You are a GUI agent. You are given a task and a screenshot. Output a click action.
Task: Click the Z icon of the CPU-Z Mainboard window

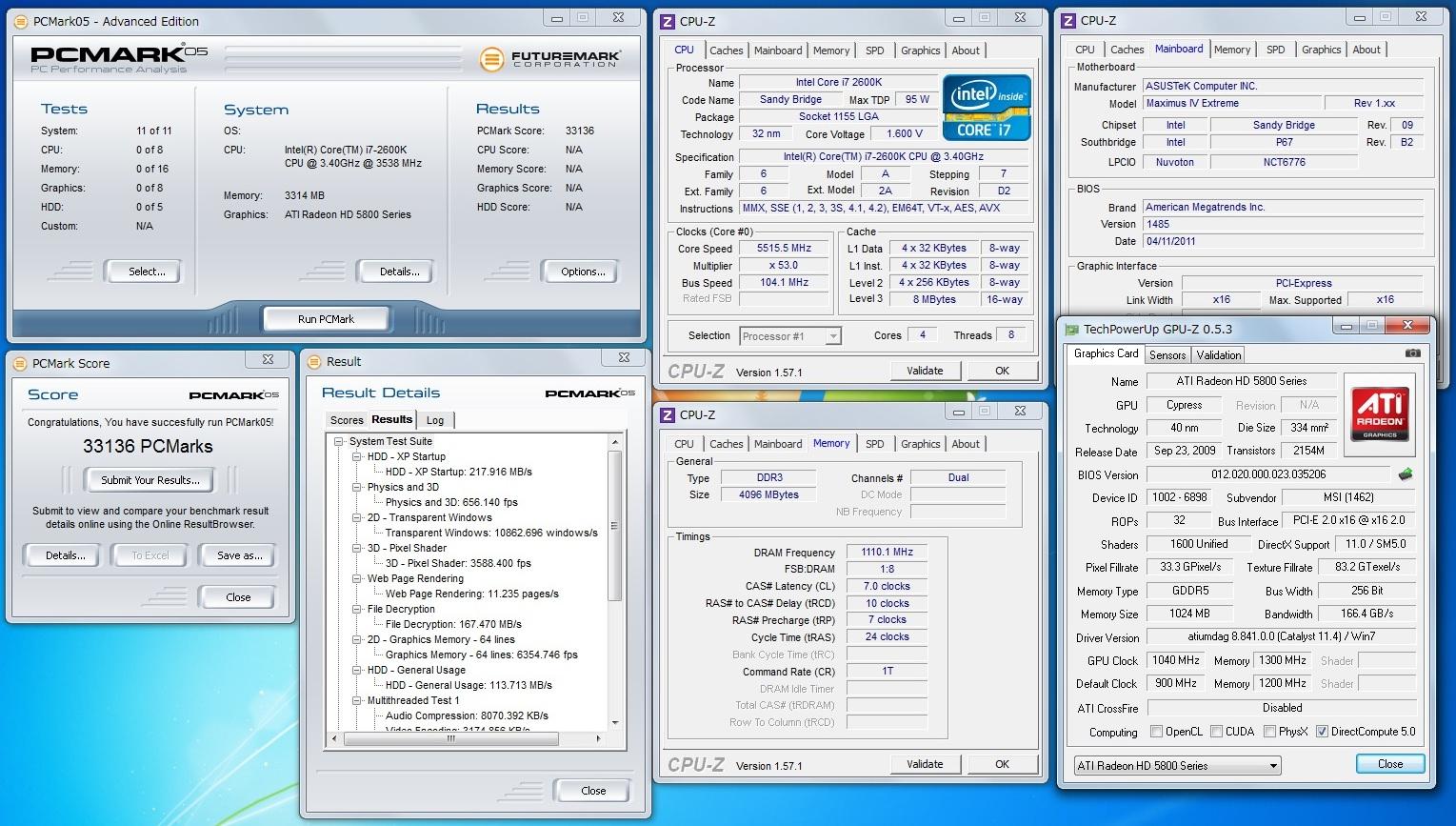1069,20
